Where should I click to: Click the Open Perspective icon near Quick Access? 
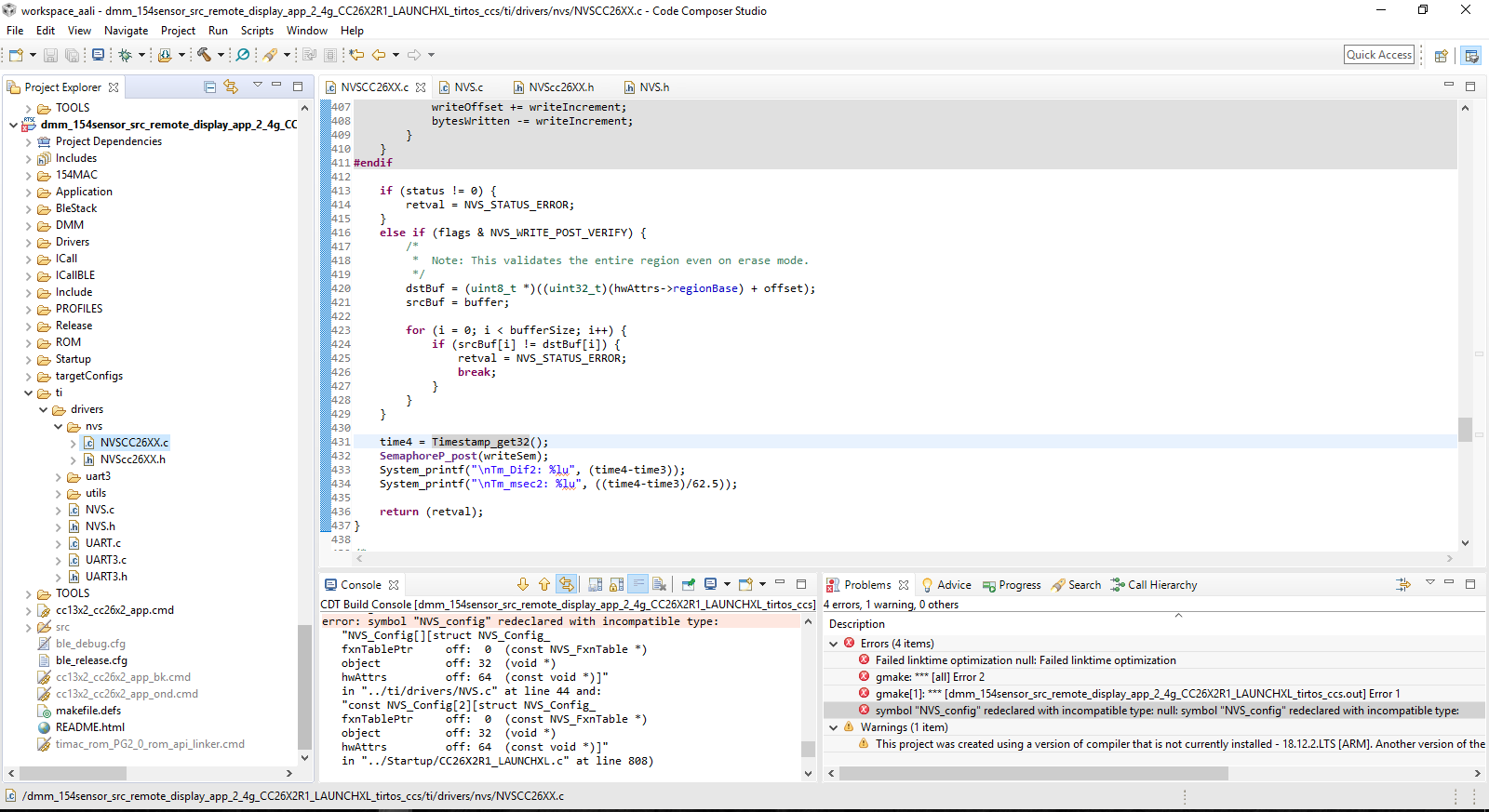coord(1441,56)
